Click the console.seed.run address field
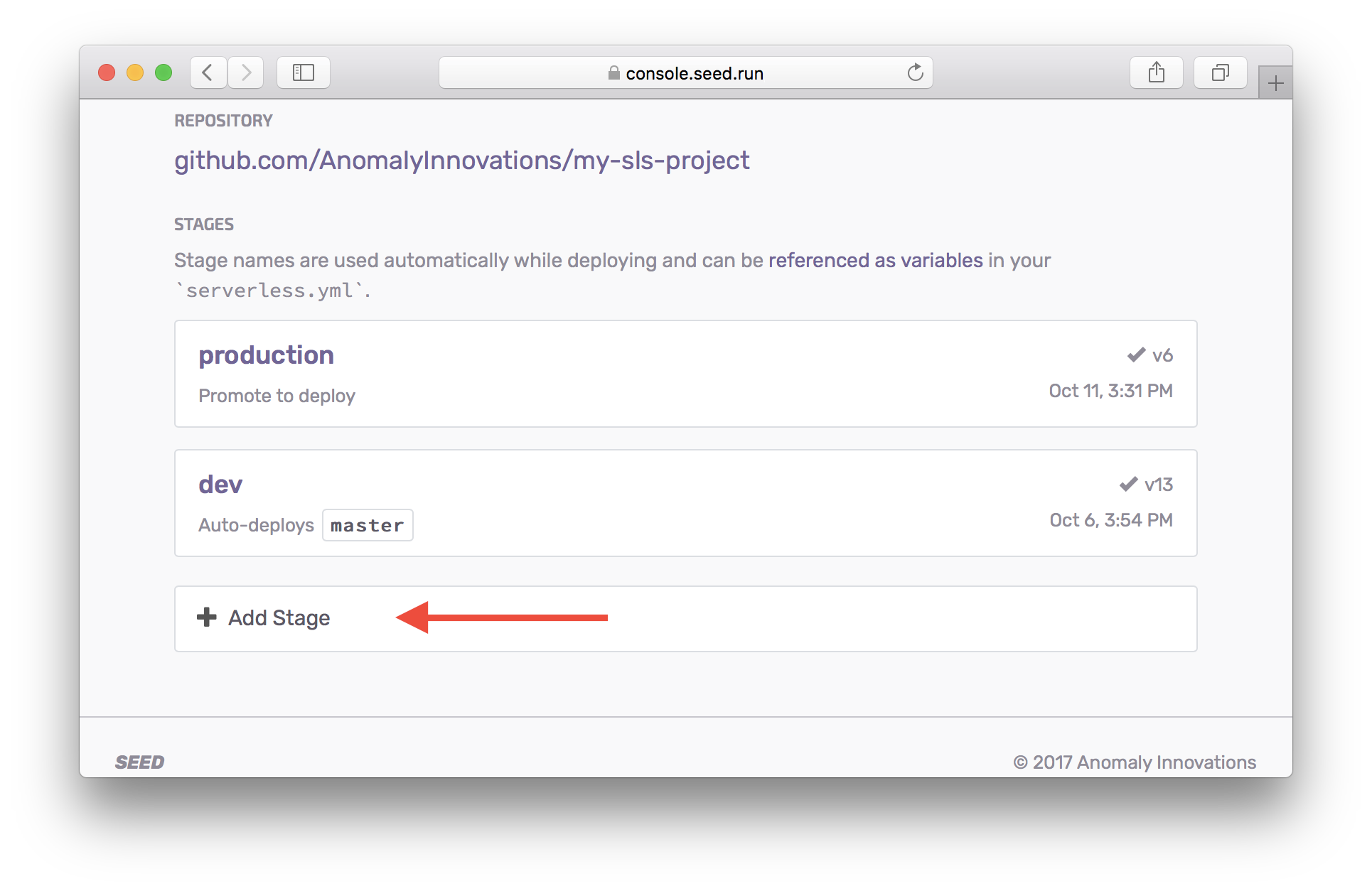The image size is (1372, 891). (x=694, y=73)
